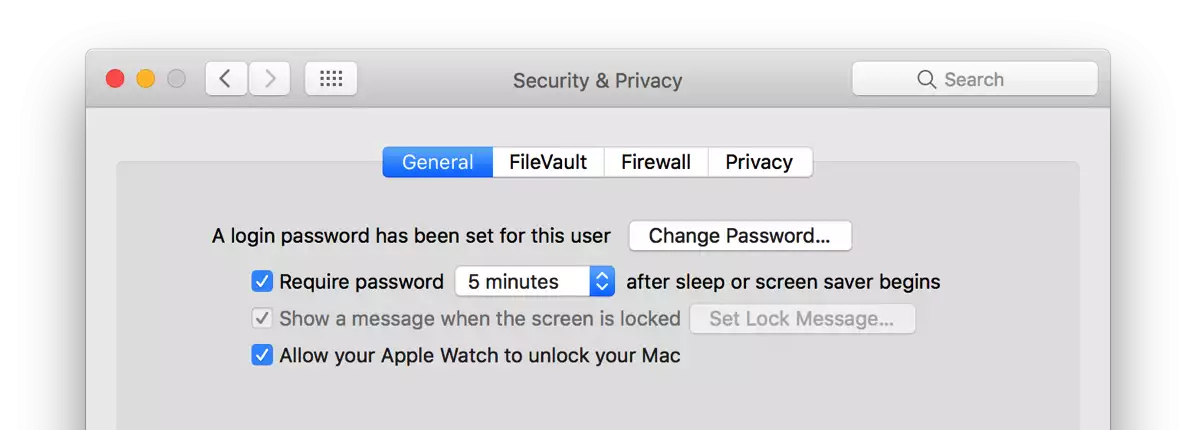Click the 'A login password has been set' text
1196x430 pixels.
click(x=411, y=236)
